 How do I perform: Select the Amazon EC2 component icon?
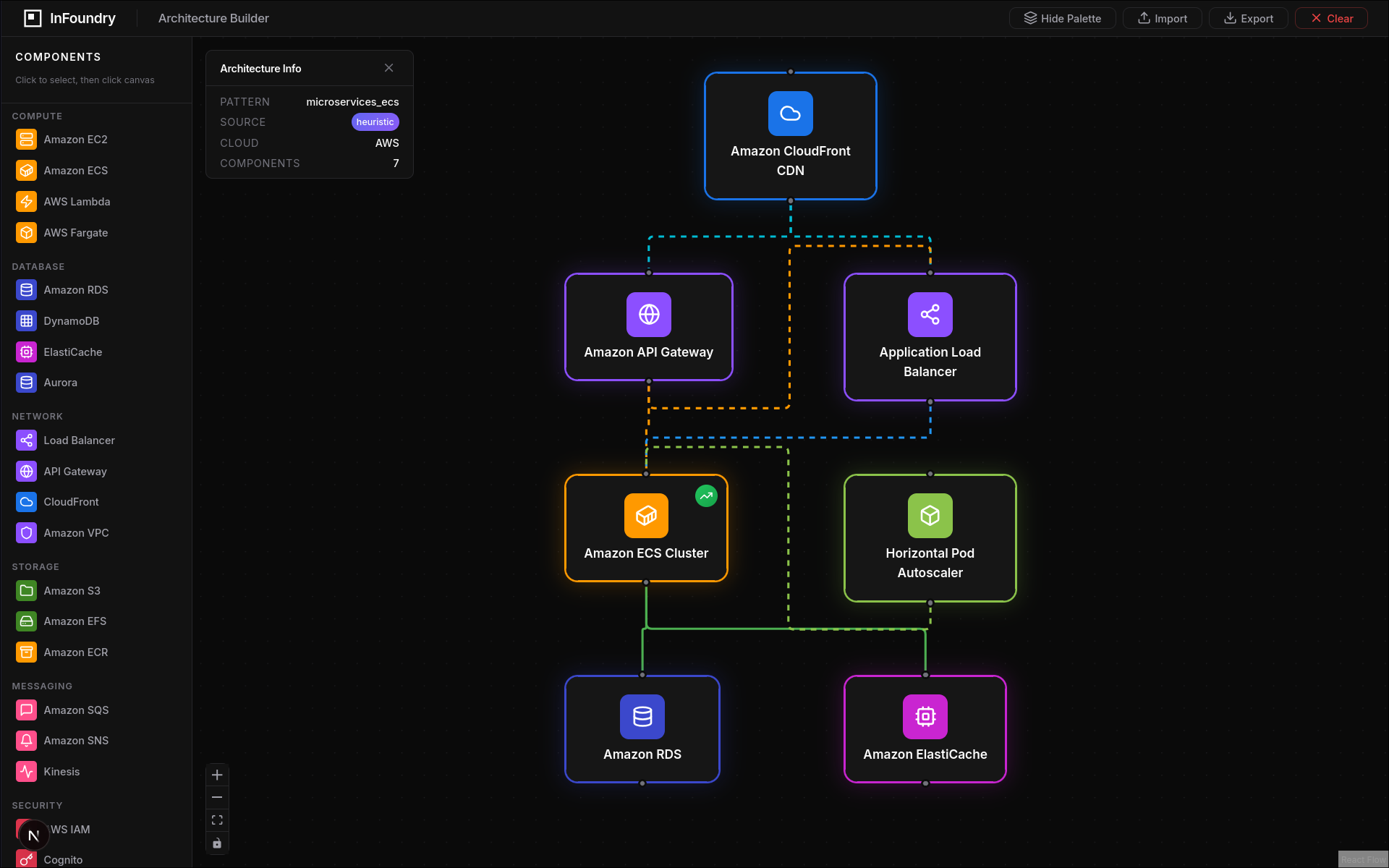click(27, 140)
